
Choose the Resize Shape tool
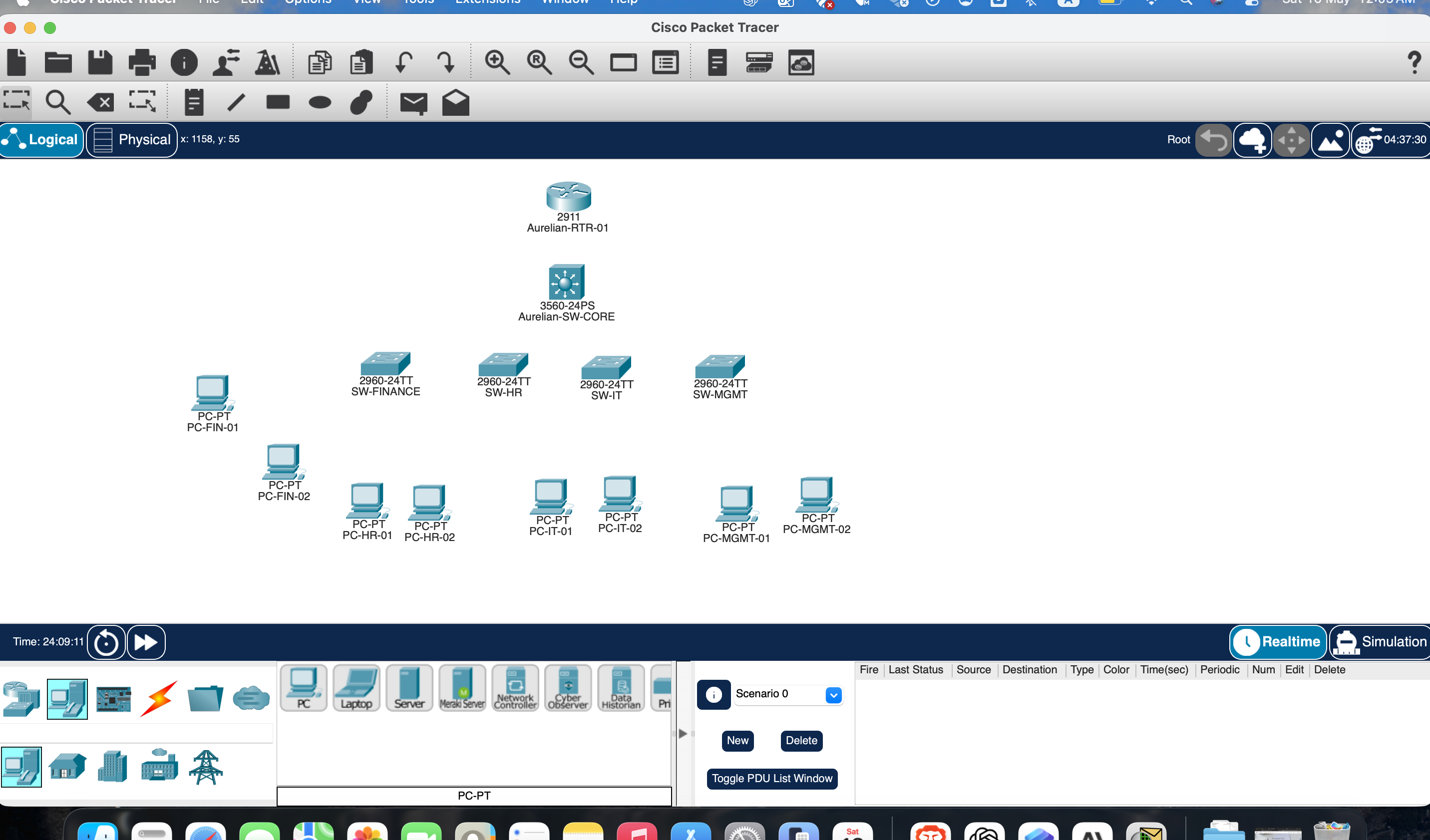(x=142, y=101)
